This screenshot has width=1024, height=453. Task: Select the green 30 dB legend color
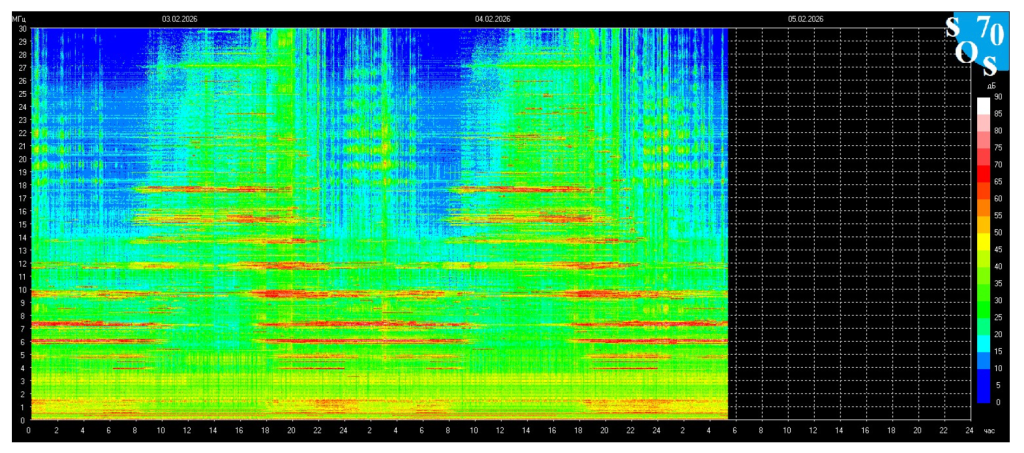coord(984,309)
